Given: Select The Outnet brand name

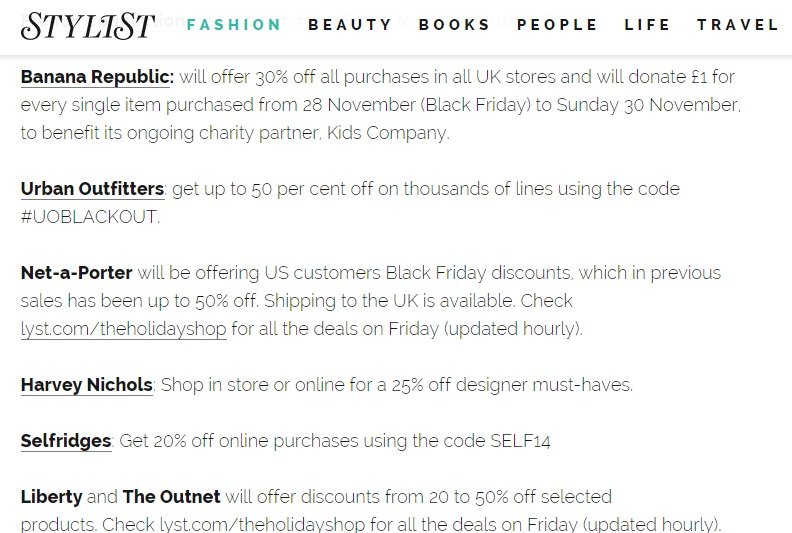Looking at the screenshot, I should pyautogui.click(x=171, y=497).
